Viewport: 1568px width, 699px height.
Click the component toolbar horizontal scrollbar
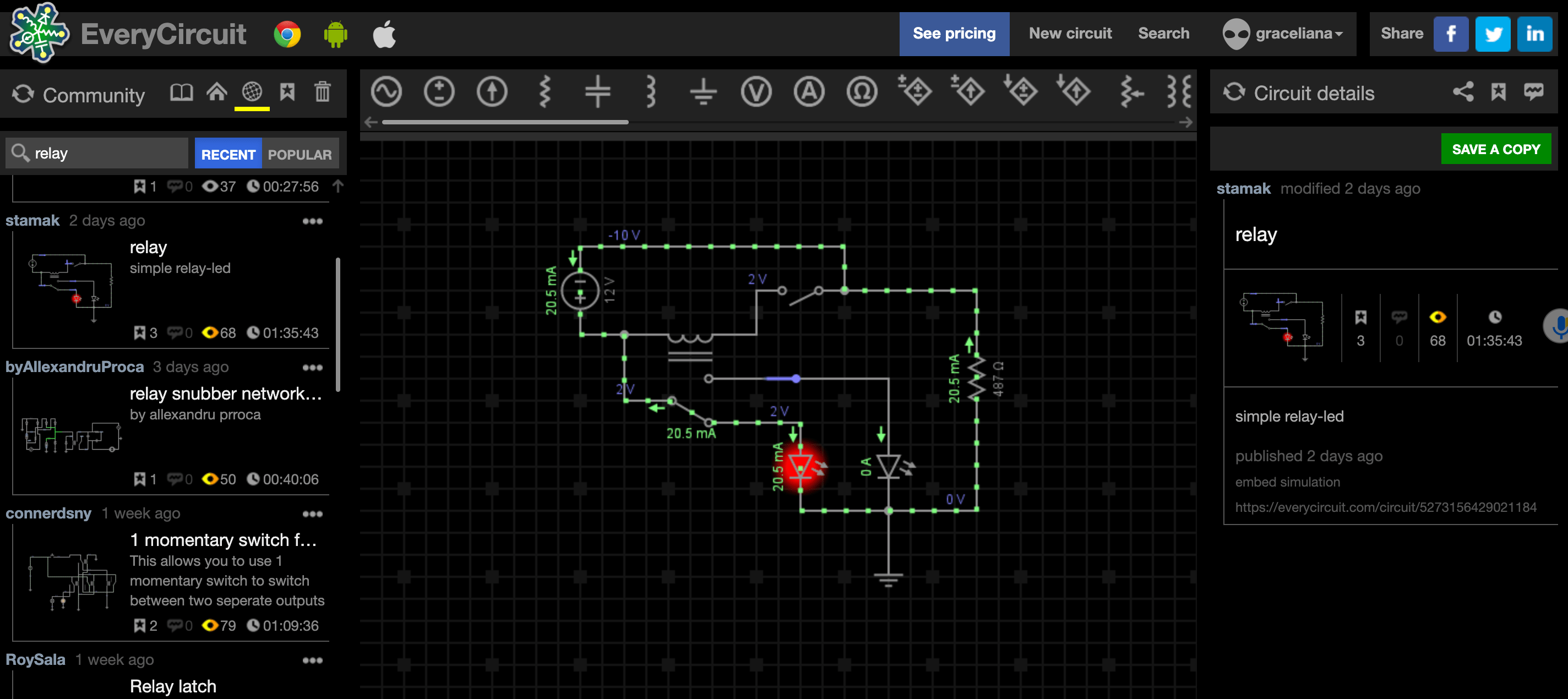click(x=505, y=122)
